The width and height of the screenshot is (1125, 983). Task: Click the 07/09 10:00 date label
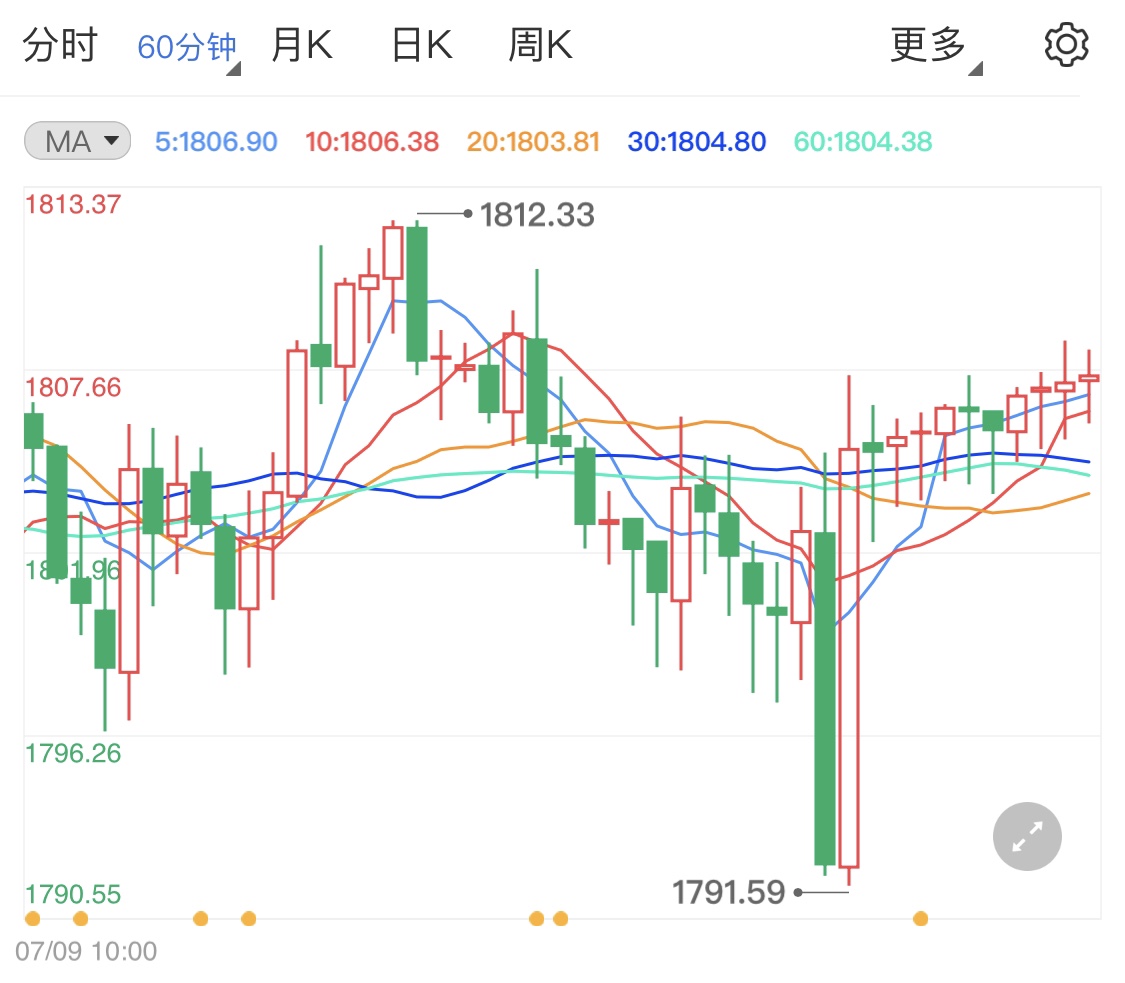click(86, 951)
